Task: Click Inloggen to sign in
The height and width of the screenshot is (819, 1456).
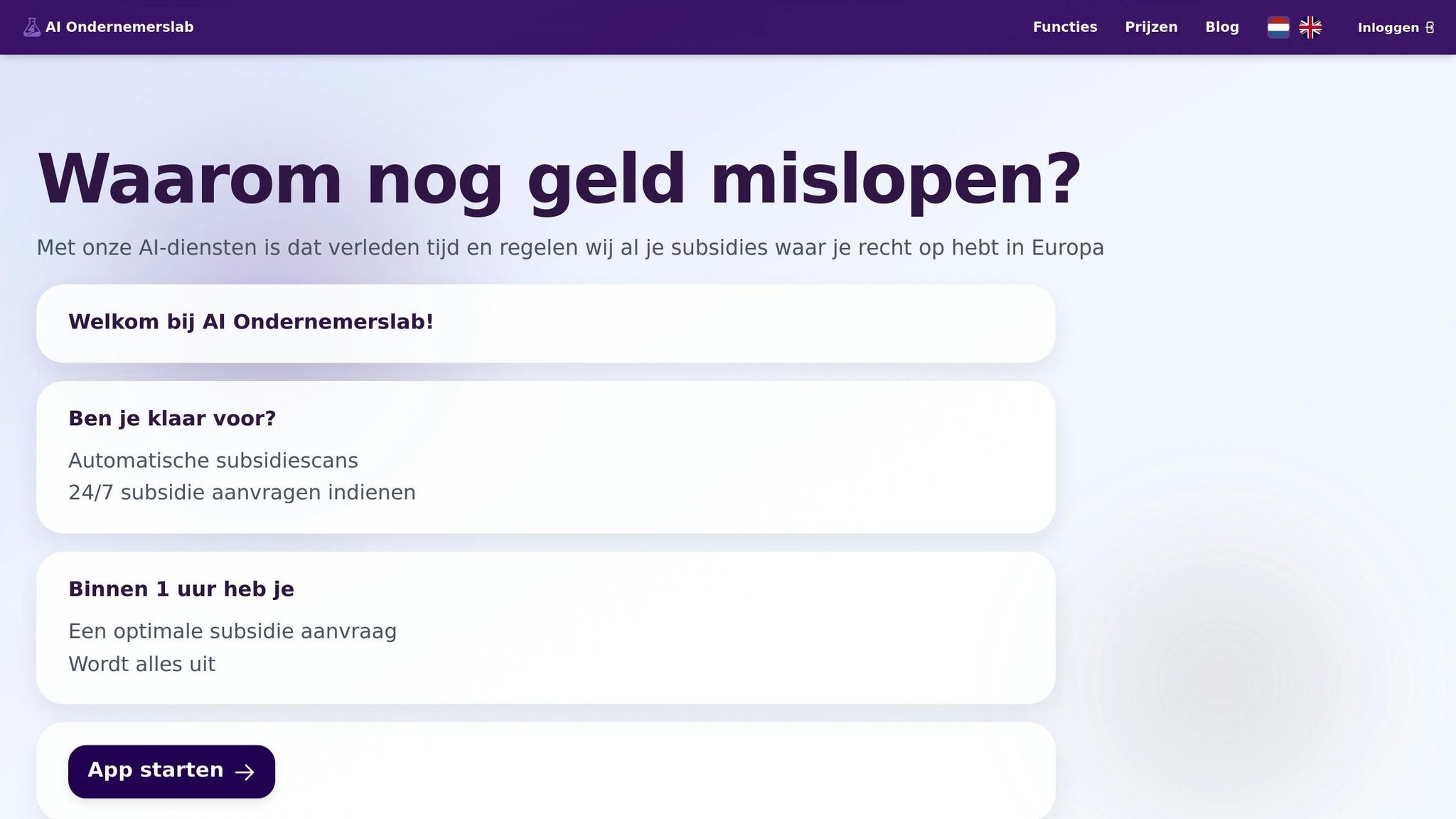Action: 1390,27
